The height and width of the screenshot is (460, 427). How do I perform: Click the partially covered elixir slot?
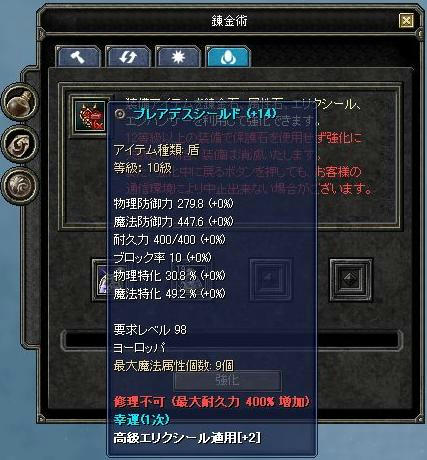coord(100,280)
